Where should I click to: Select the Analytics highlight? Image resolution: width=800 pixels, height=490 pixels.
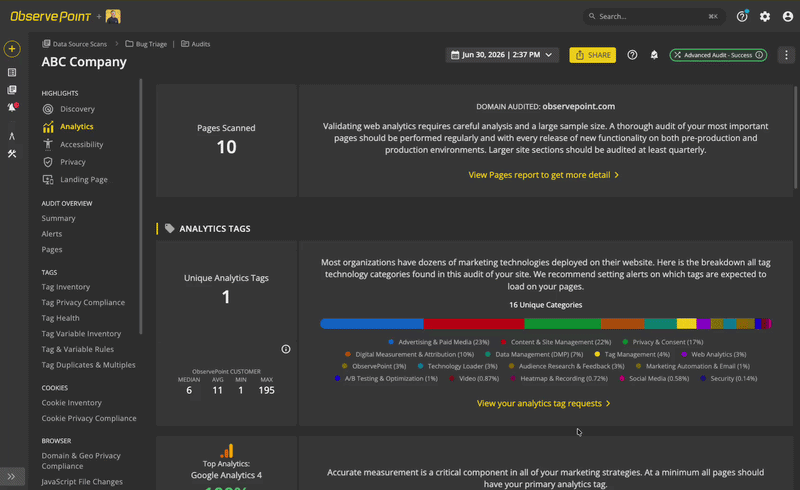tap(77, 127)
